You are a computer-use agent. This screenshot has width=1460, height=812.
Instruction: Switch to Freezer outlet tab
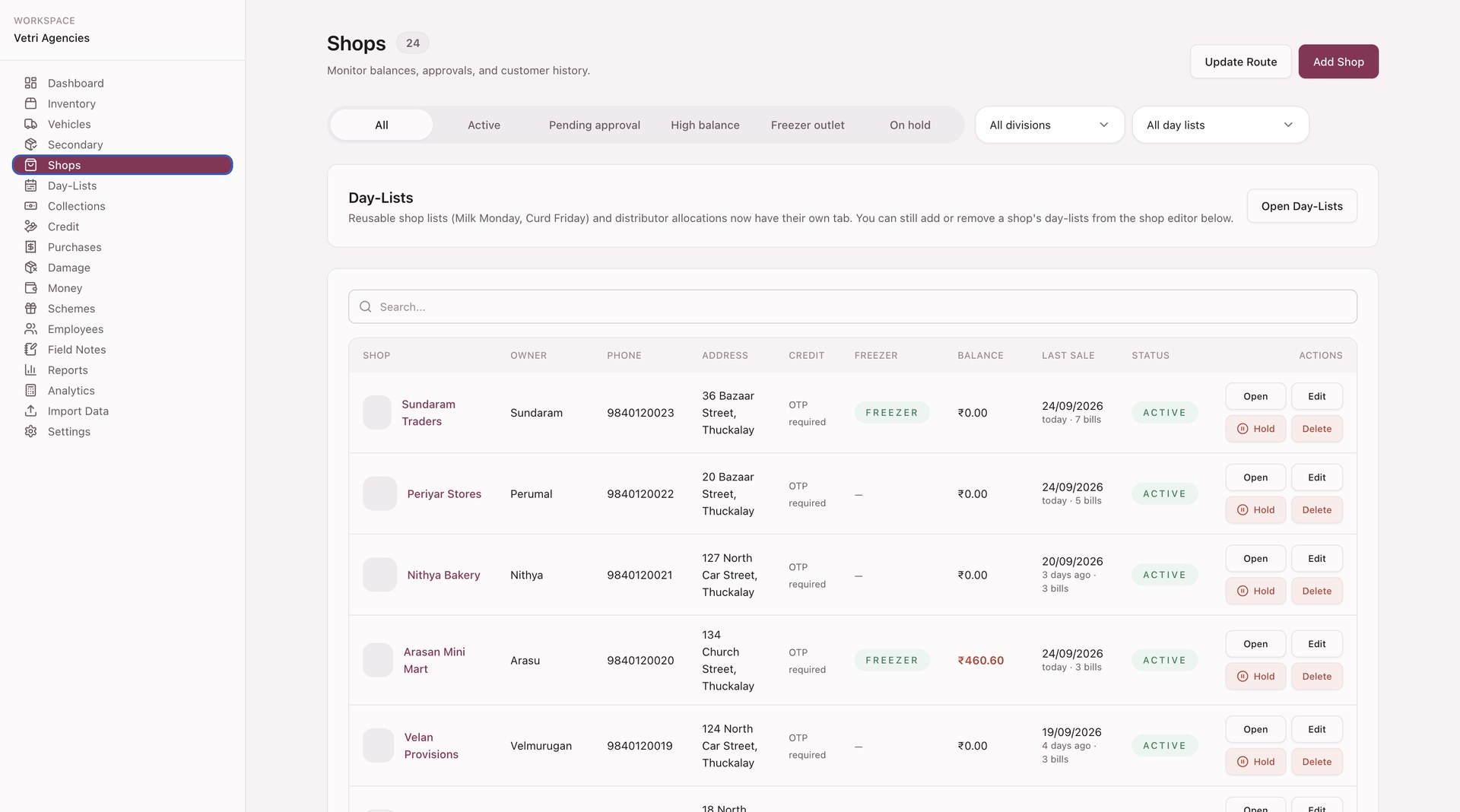(808, 125)
